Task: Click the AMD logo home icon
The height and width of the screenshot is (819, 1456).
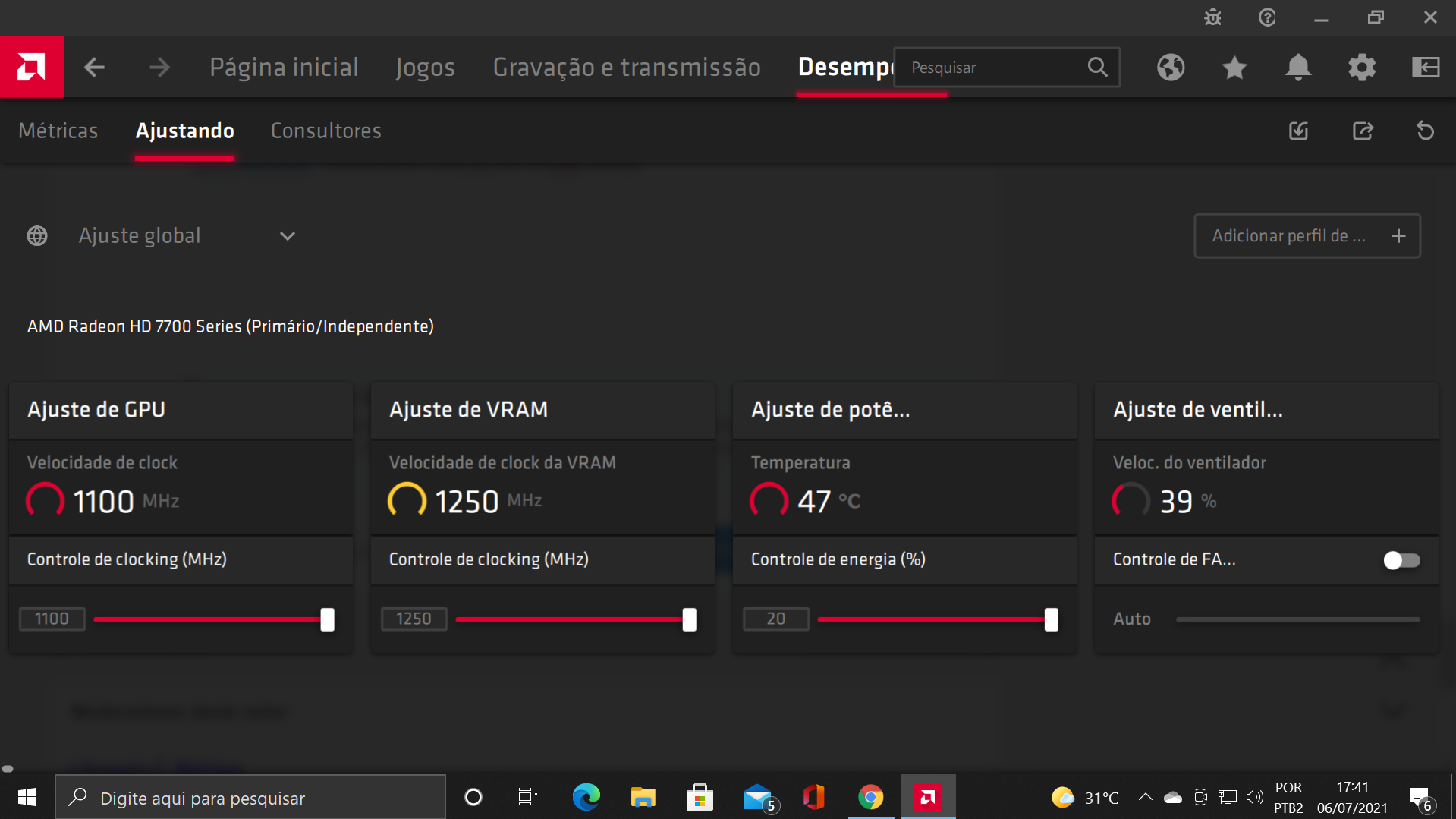Action: click(x=31, y=67)
